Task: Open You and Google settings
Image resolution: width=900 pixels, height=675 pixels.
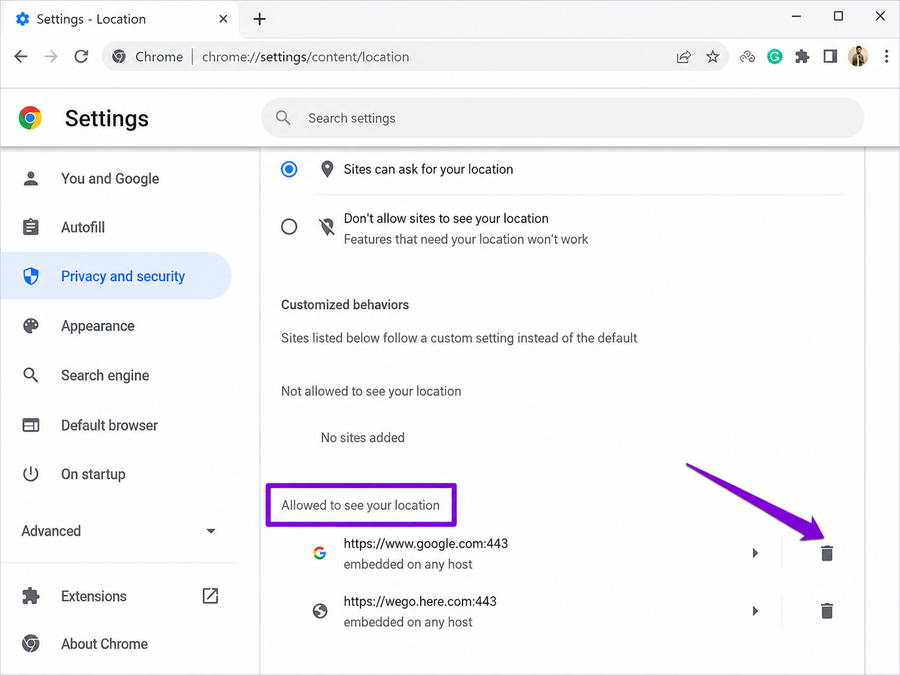Action: 110,179
